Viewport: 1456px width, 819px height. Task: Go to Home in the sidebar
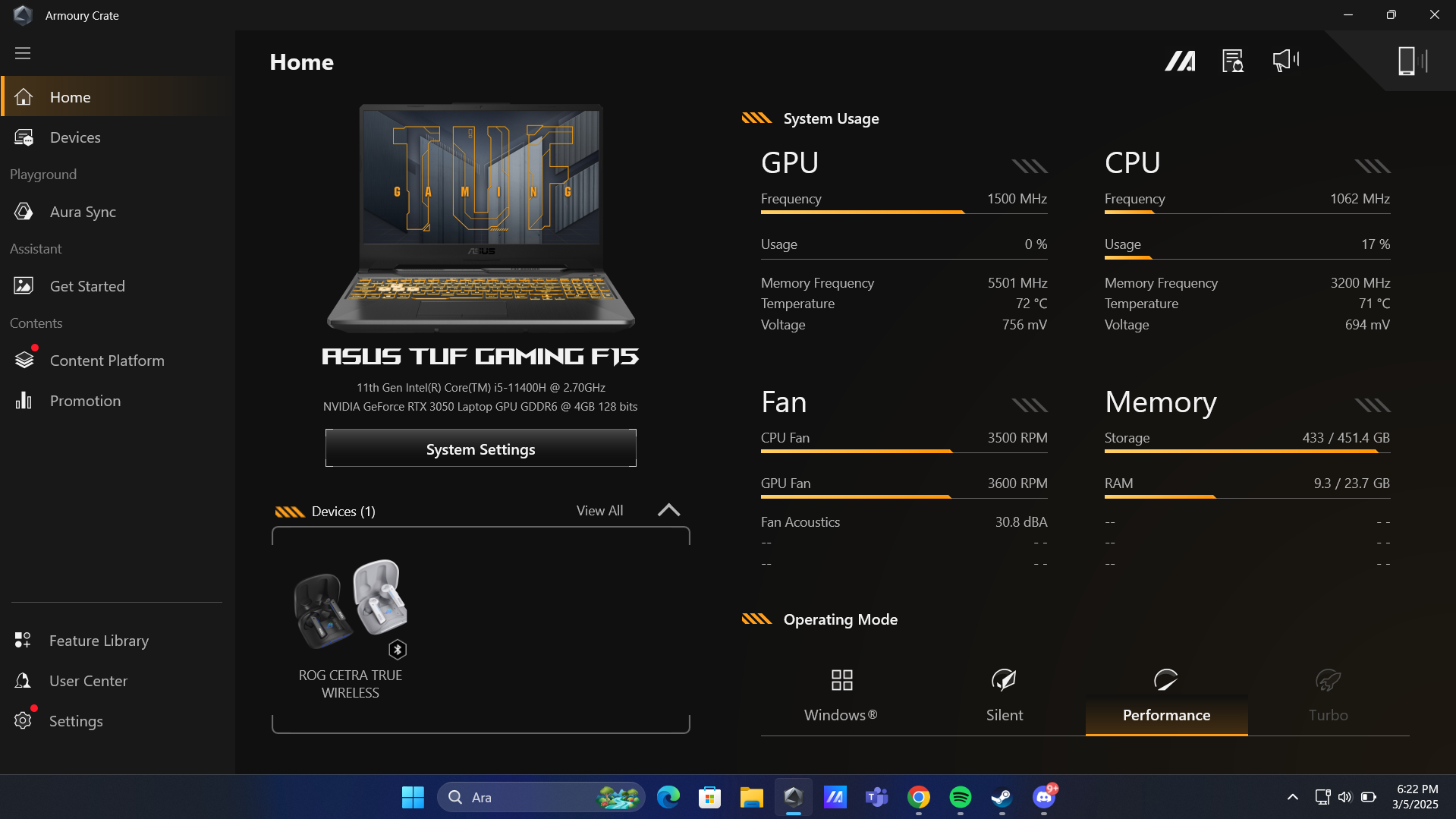pos(118,97)
